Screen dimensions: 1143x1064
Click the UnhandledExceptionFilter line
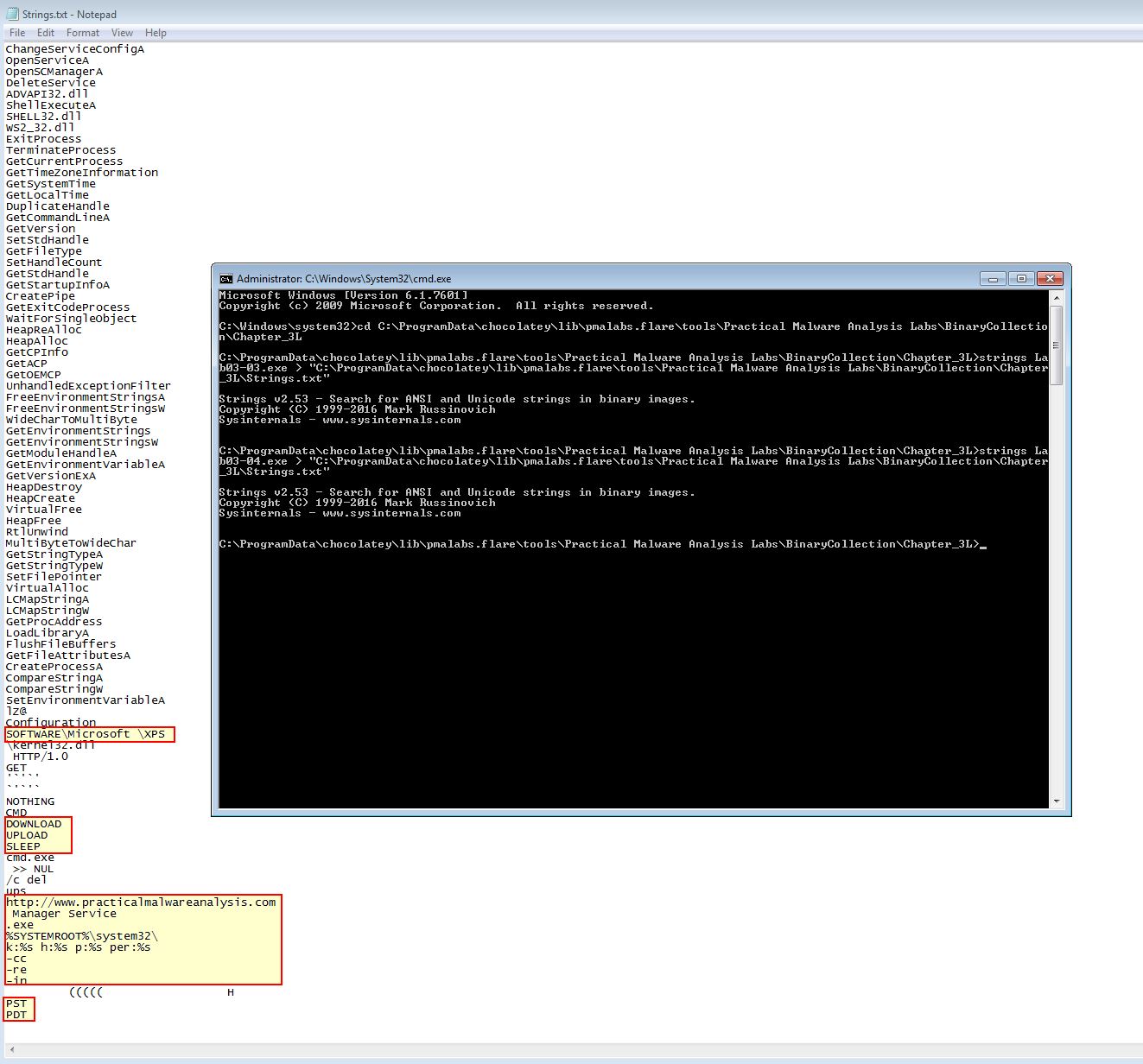coord(89,386)
